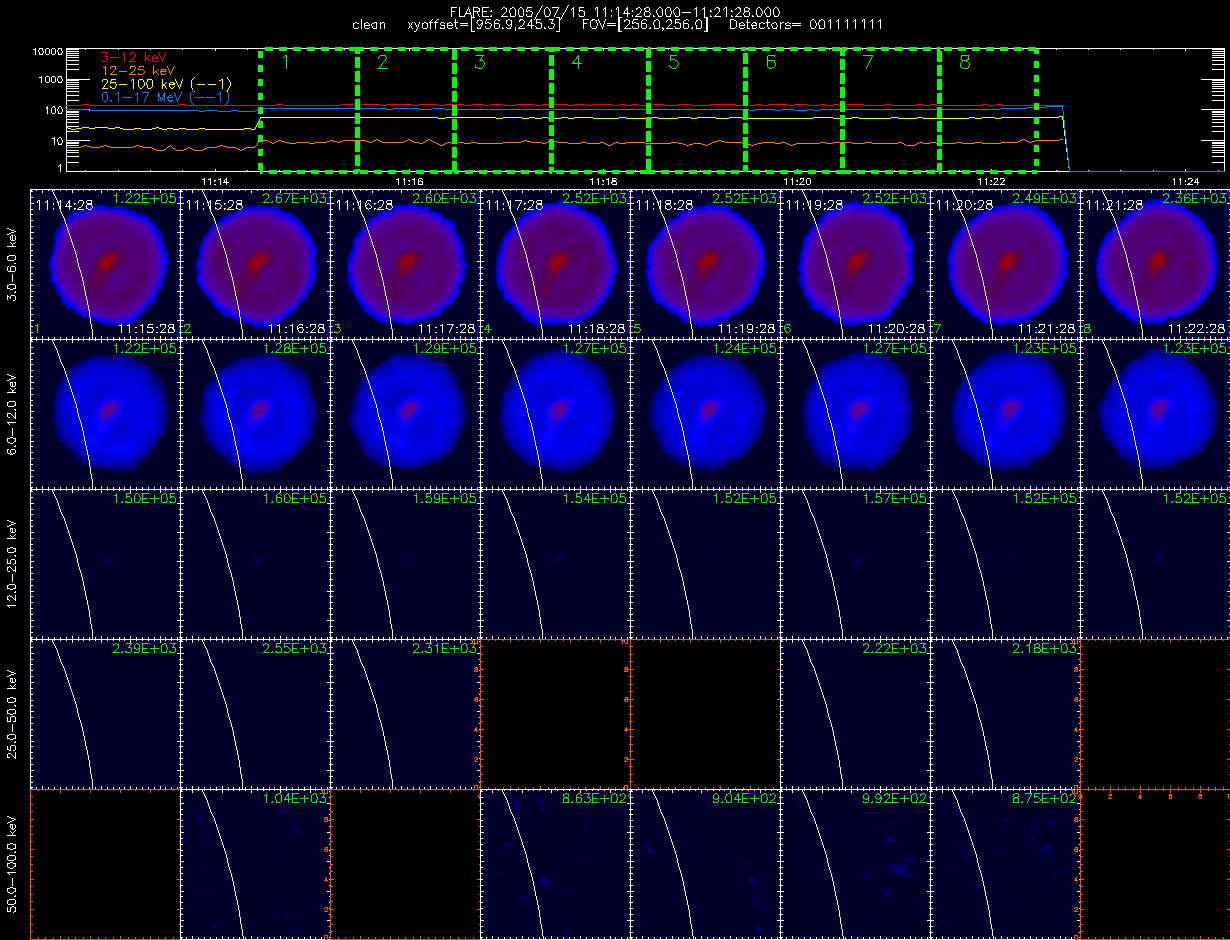Select interval 1 label in the light curve
The height and width of the screenshot is (940, 1230).
click(285, 63)
